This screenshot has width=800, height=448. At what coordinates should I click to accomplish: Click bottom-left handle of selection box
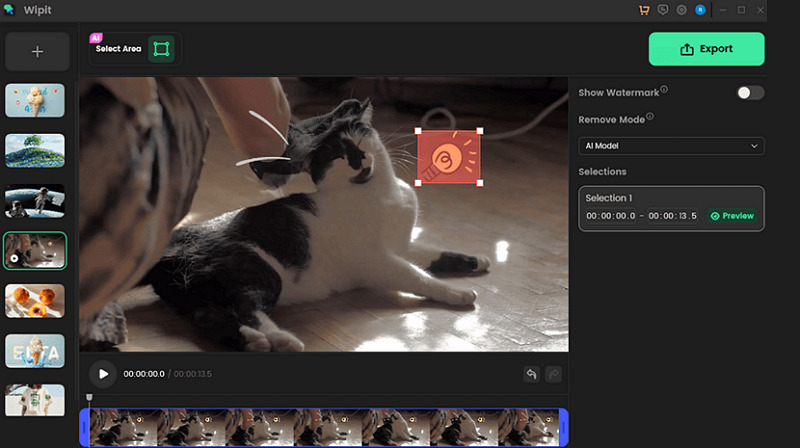tap(418, 183)
